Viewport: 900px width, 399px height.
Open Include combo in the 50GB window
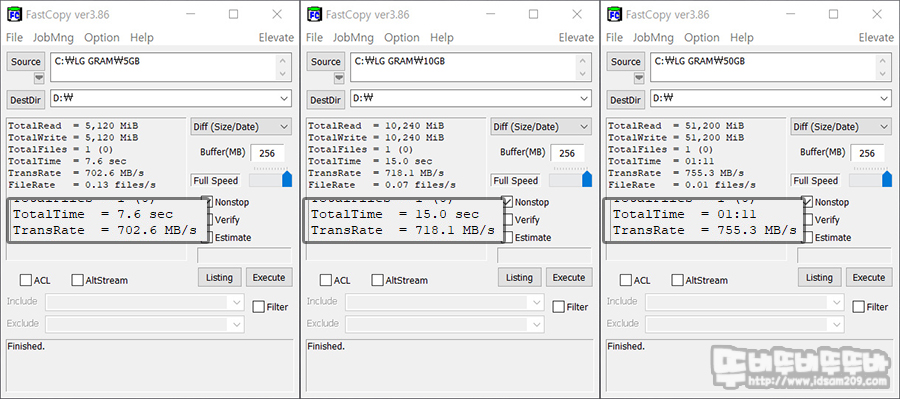pyautogui.click(x=745, y=302)
